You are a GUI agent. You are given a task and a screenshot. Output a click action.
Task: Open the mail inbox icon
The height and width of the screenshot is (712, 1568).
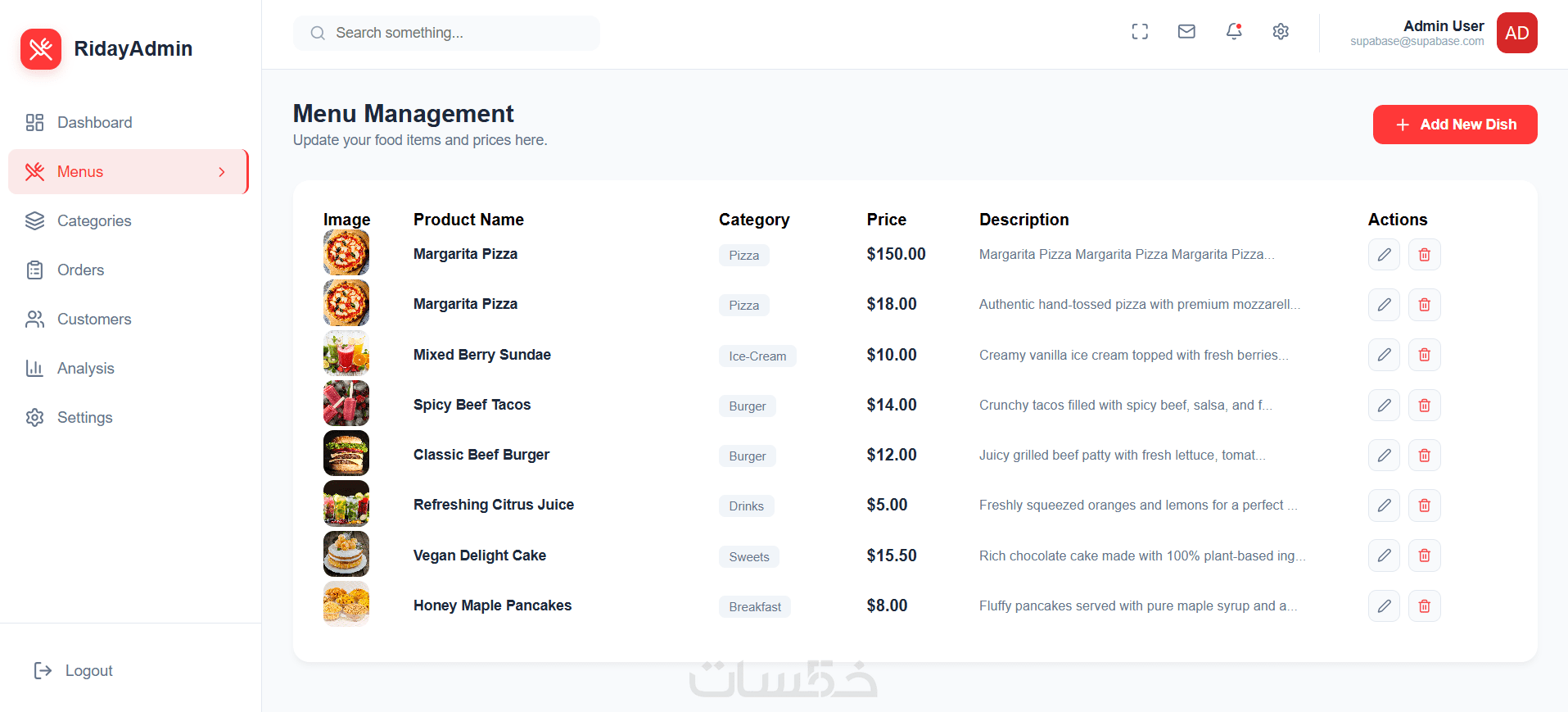[x=1186, y=32]
